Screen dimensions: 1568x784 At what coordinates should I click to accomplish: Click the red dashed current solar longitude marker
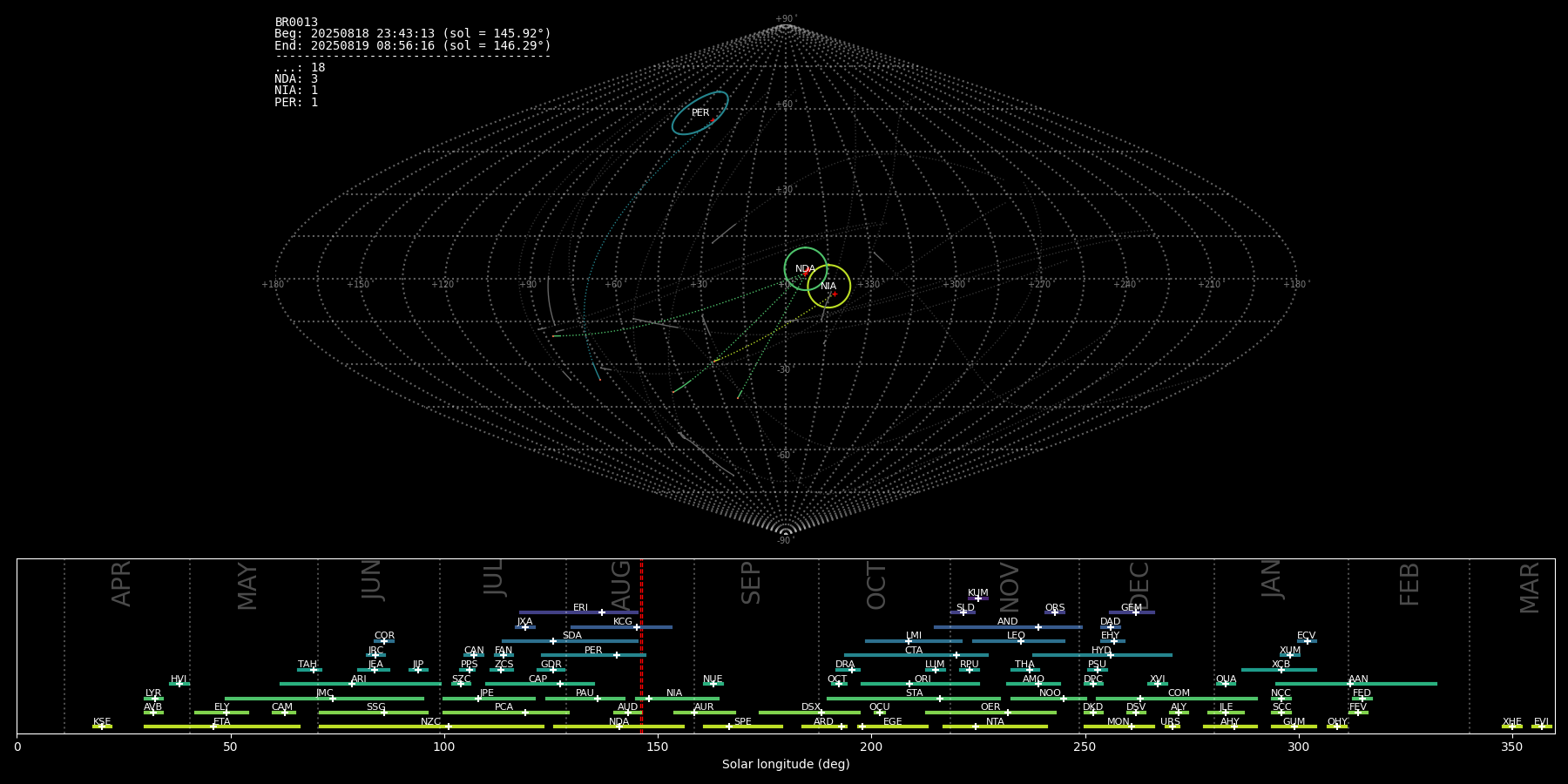(x=641, y=645)
